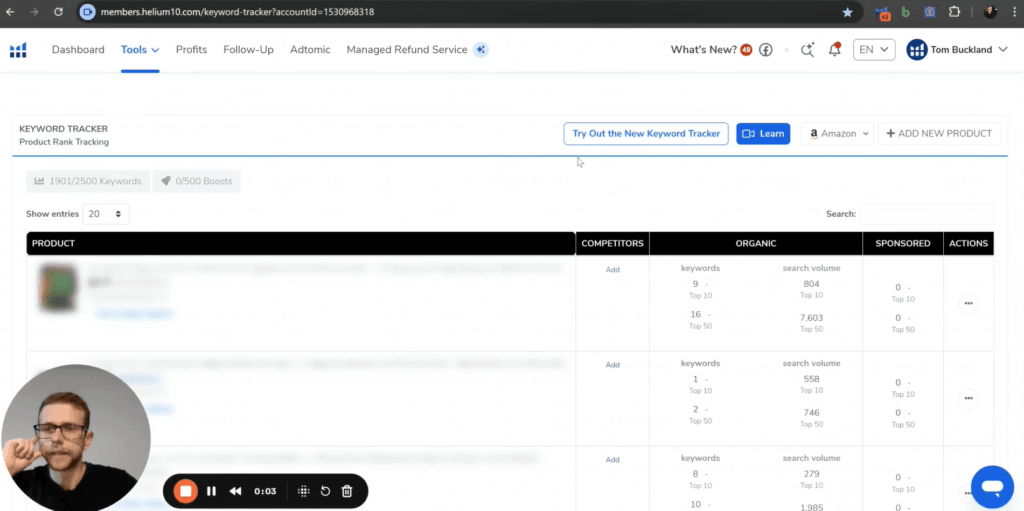Open Managed Refund Service
Screen dimensions: 1024x511
(x=407, y=50)
